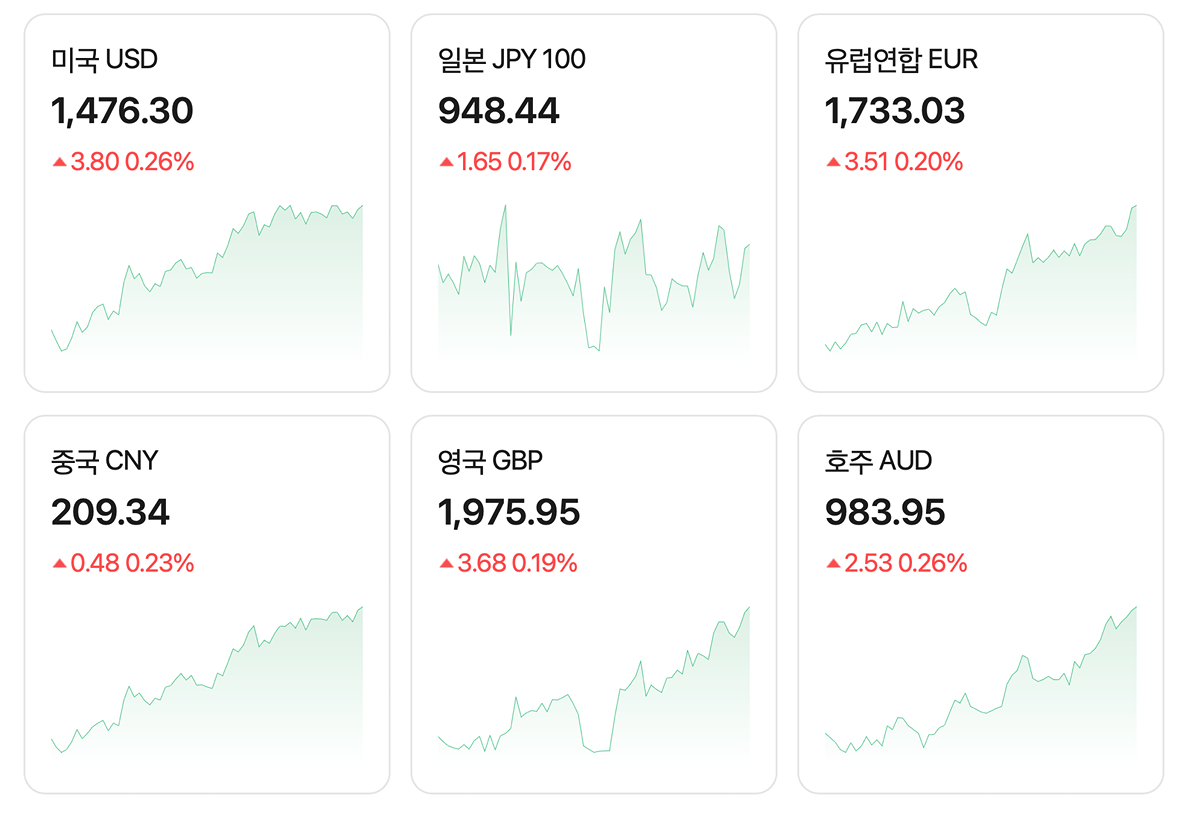Click the up-triangle icon on GBP card
1200x821 pixels.
(x=446, y=564)
